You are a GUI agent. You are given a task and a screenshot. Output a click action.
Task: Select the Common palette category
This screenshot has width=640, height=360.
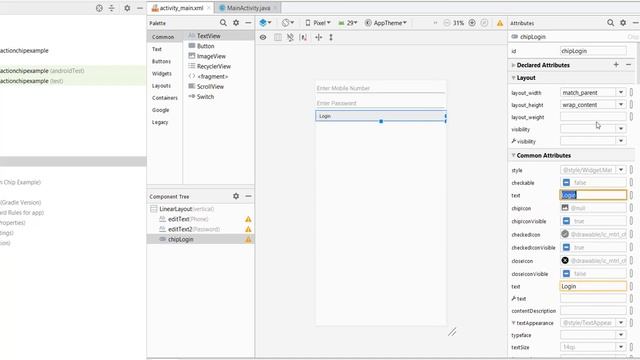(x=163, y=37)
